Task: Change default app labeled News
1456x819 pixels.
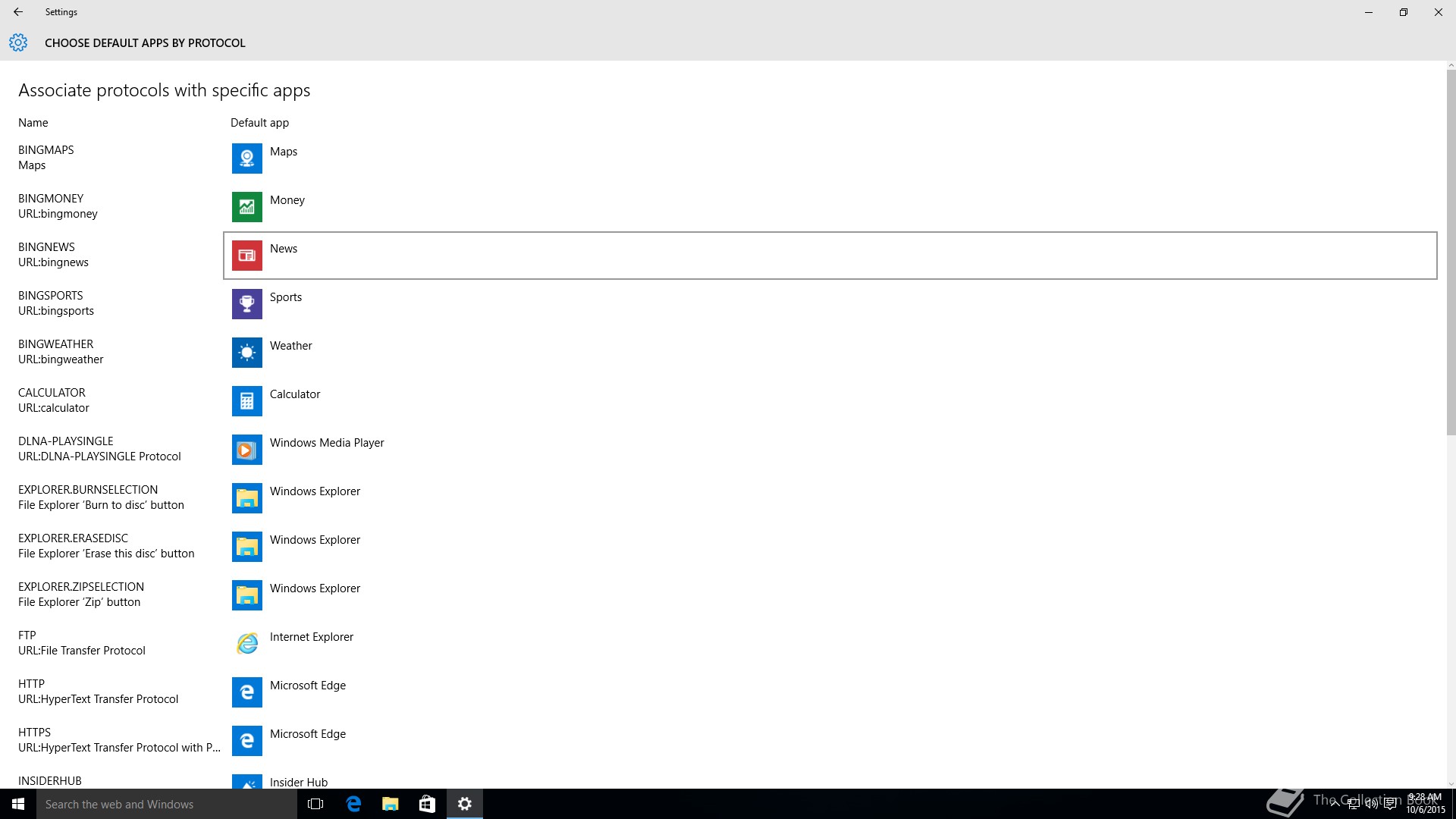Action: 284,249
